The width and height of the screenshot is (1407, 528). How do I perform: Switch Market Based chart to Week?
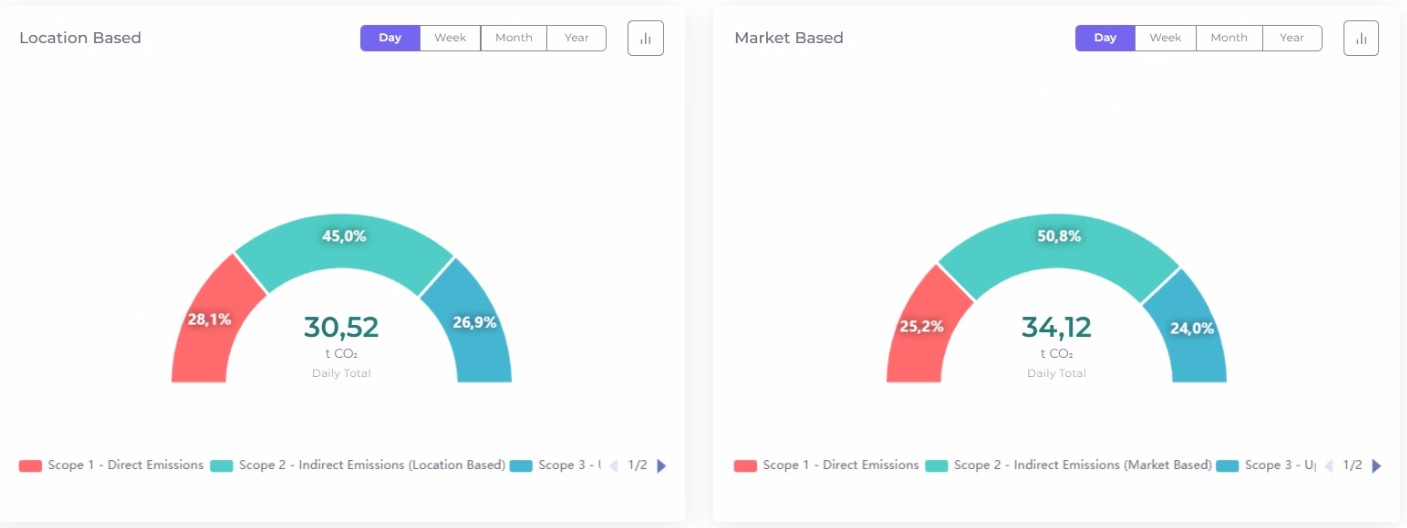[1165, 38]
